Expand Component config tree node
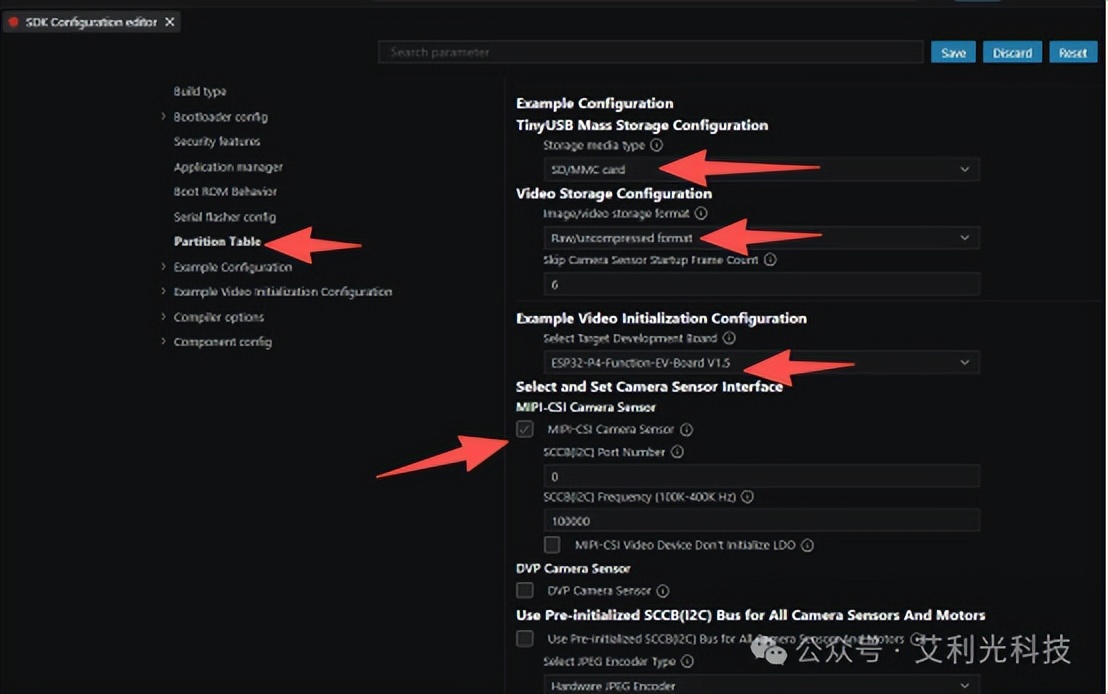 tap(163, 341)
